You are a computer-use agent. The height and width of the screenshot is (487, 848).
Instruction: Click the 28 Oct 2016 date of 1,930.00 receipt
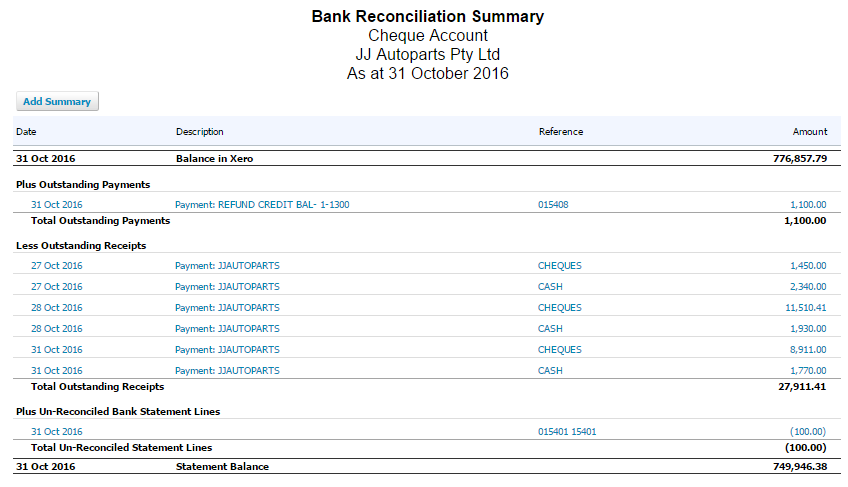coord(57,329)
